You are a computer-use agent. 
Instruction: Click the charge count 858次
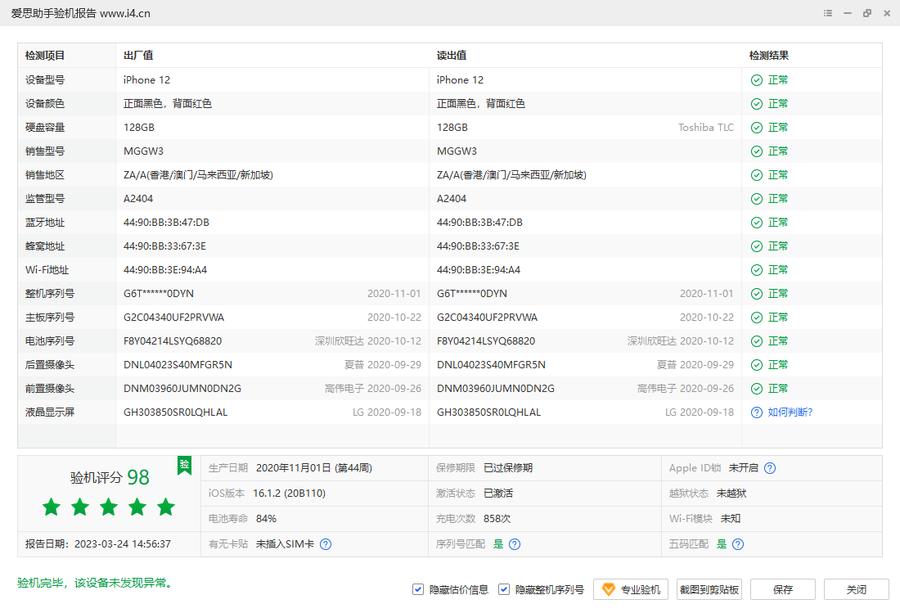pyautogui.click(x=497, y=519)
